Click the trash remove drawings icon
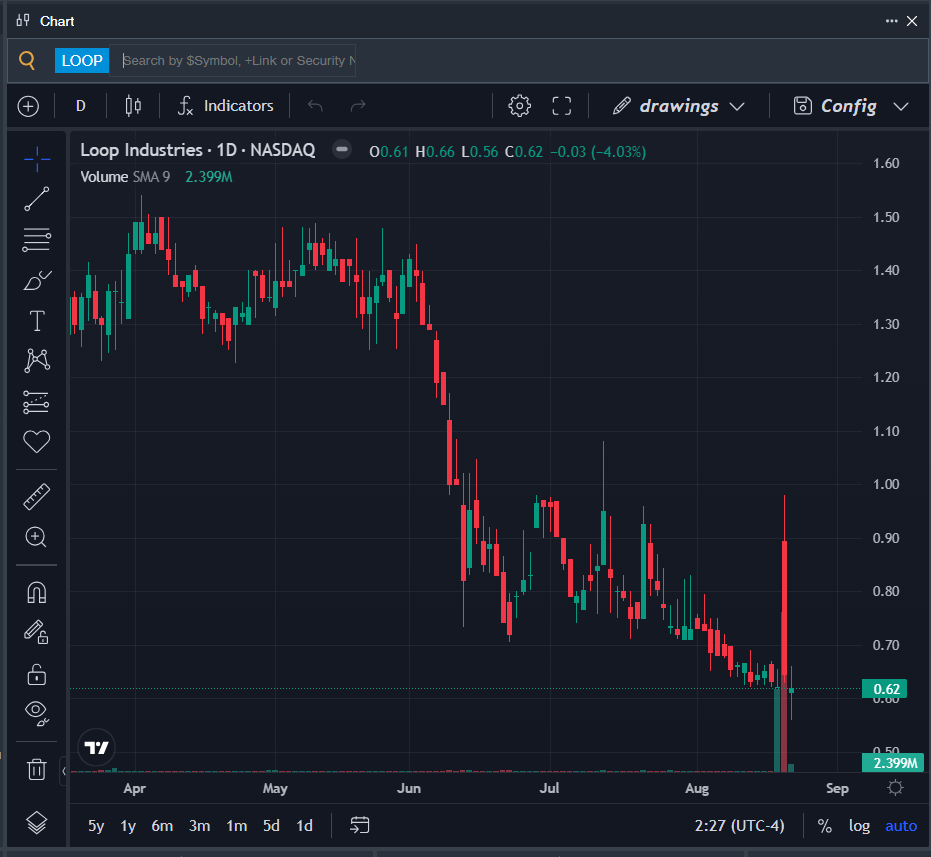 36,769
